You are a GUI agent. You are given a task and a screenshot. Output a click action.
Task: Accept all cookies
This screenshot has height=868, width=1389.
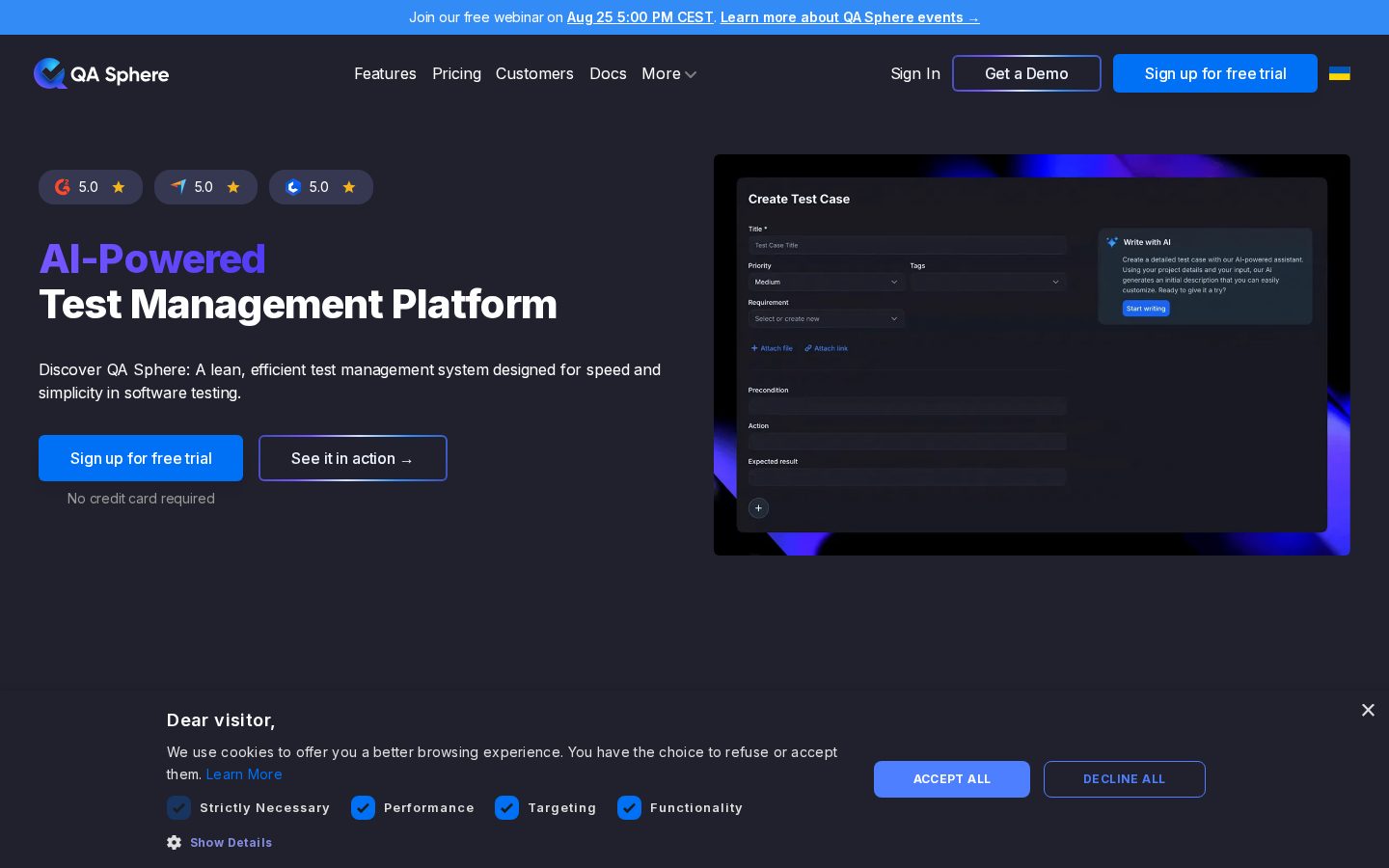click(x=952, y=779)
